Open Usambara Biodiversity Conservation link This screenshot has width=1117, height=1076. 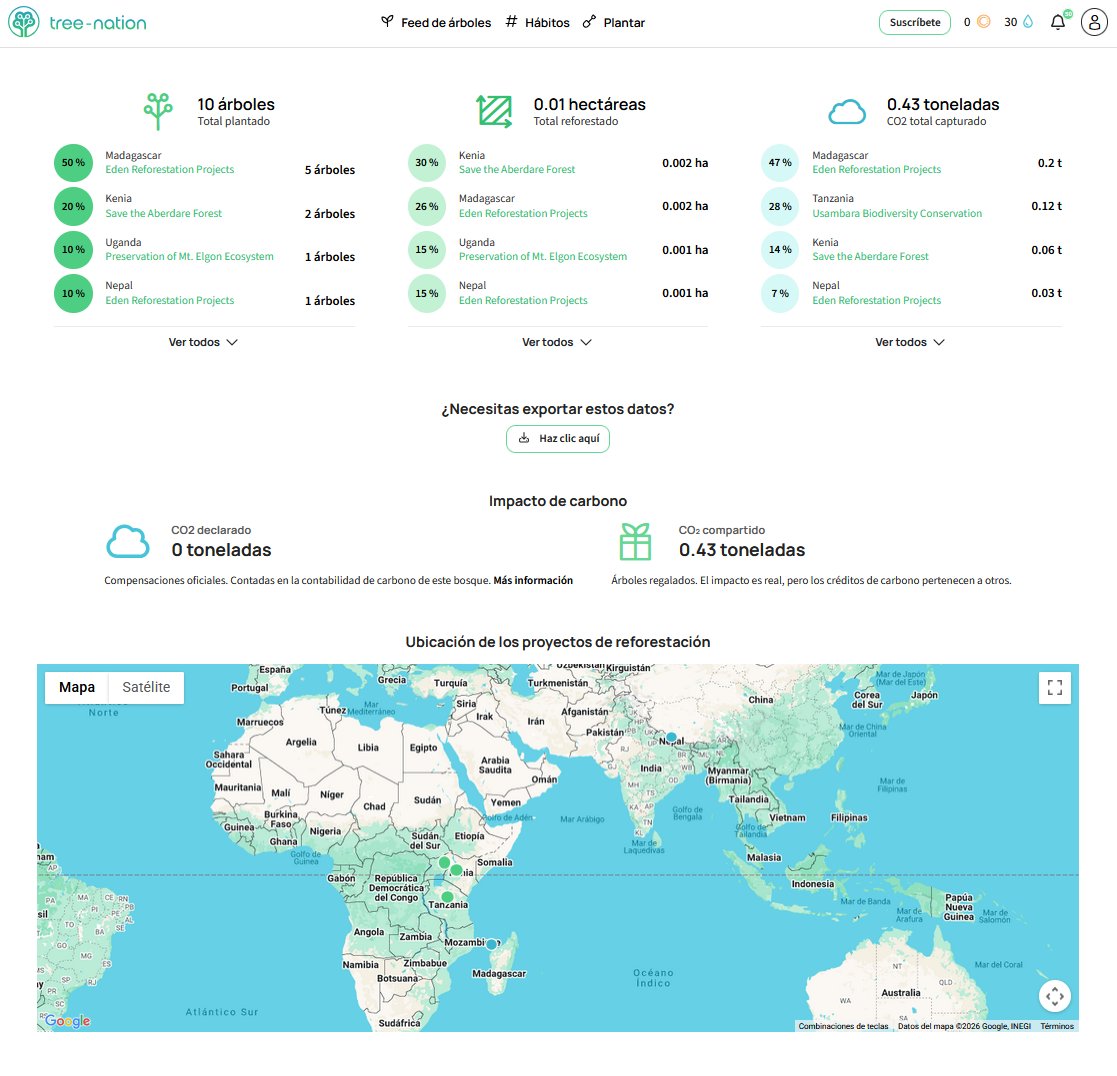pyautogui.click(x=897, y=213)
